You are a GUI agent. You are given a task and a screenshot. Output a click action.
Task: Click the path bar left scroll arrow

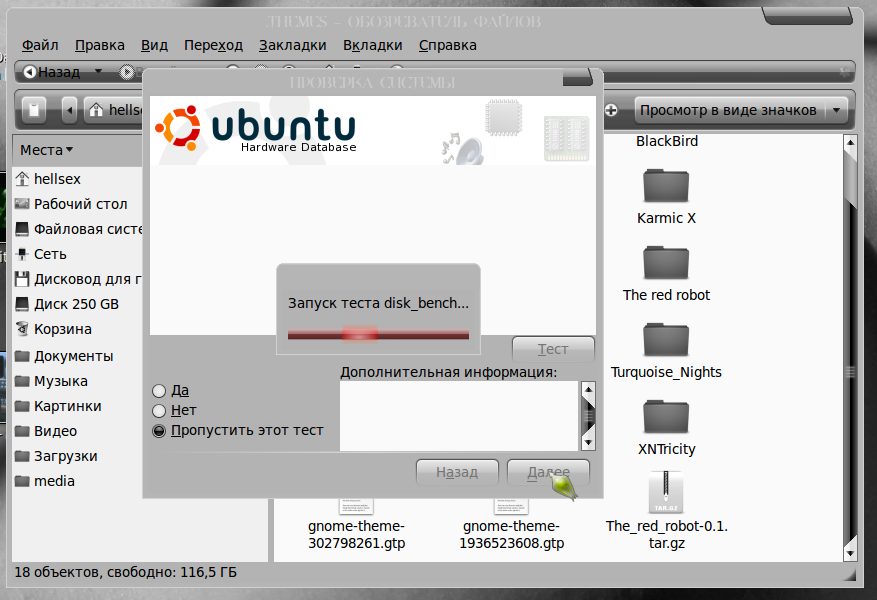click(x=69, y=110)
